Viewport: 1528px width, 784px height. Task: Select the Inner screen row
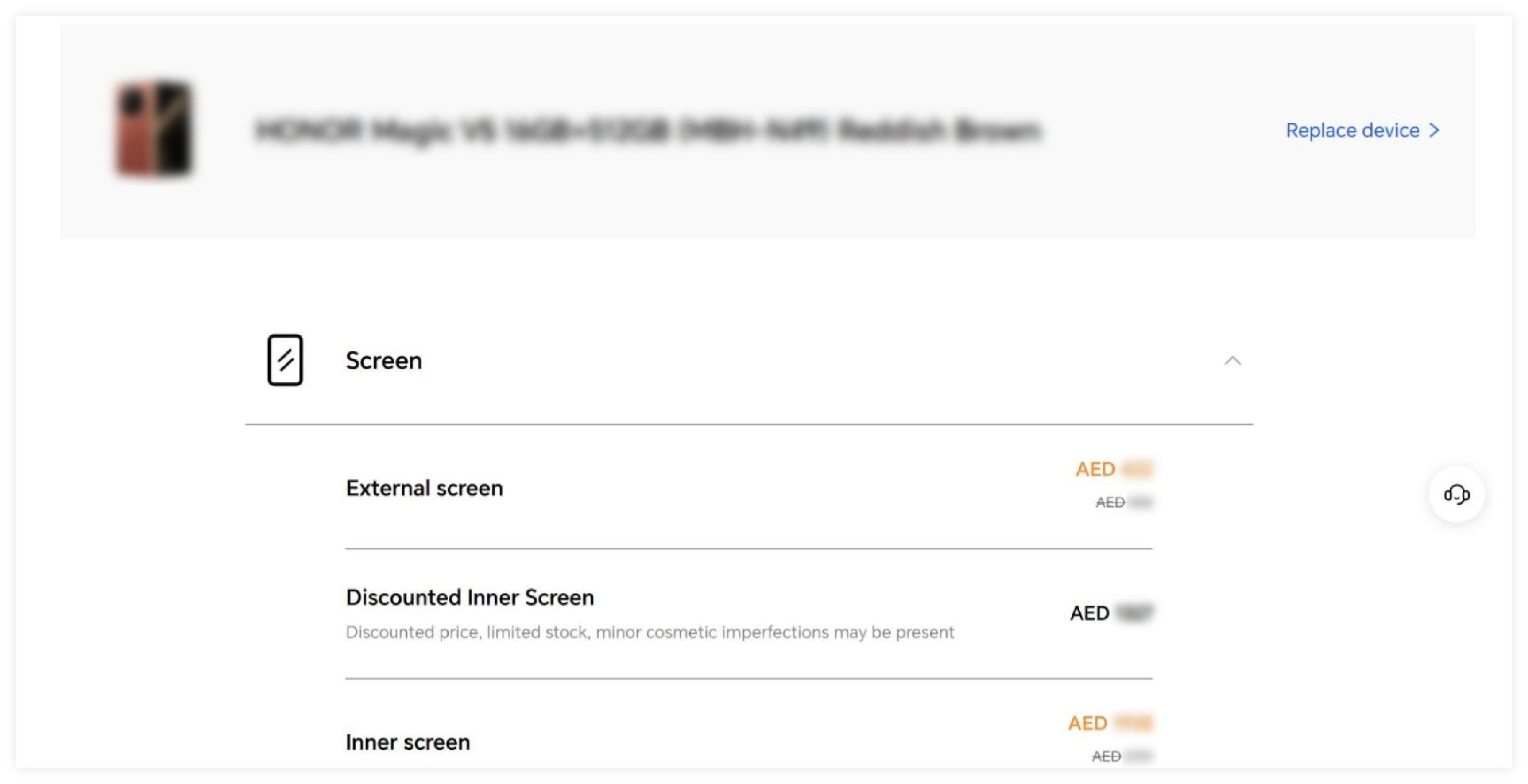(x=408, y=742)
